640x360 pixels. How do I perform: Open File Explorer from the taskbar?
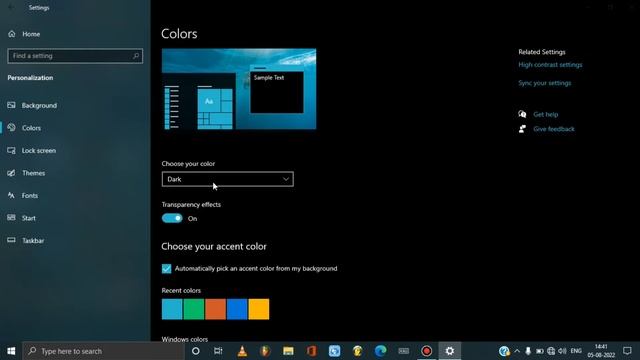coord(288,351)
